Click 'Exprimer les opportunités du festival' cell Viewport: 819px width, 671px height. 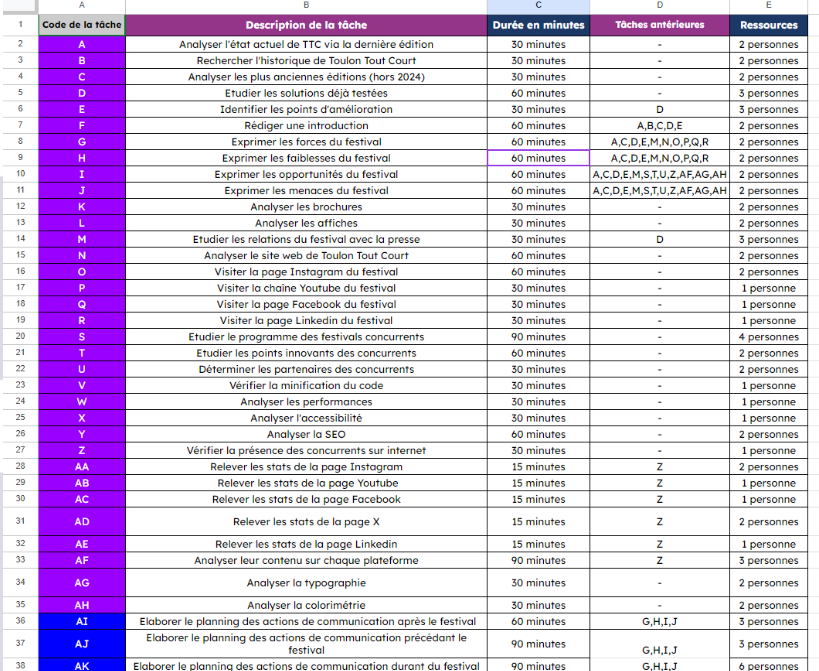306,174
